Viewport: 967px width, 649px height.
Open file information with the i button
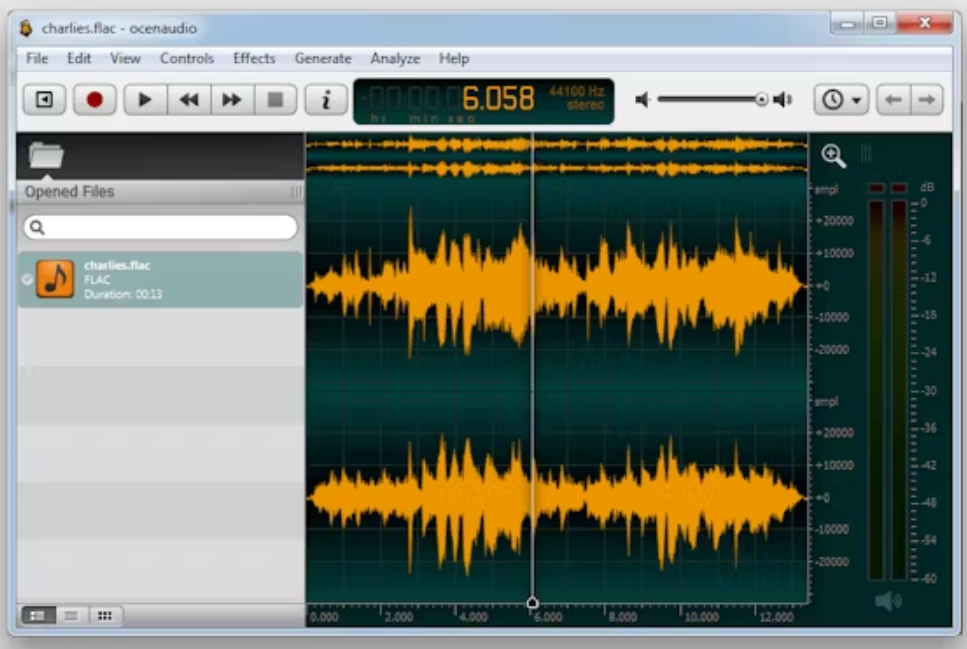(326, 99)
